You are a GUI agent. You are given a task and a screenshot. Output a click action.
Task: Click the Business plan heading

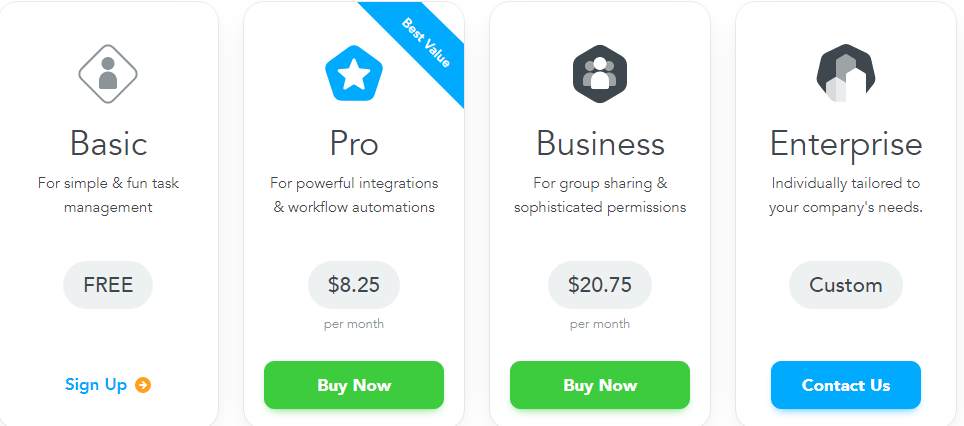599,144
